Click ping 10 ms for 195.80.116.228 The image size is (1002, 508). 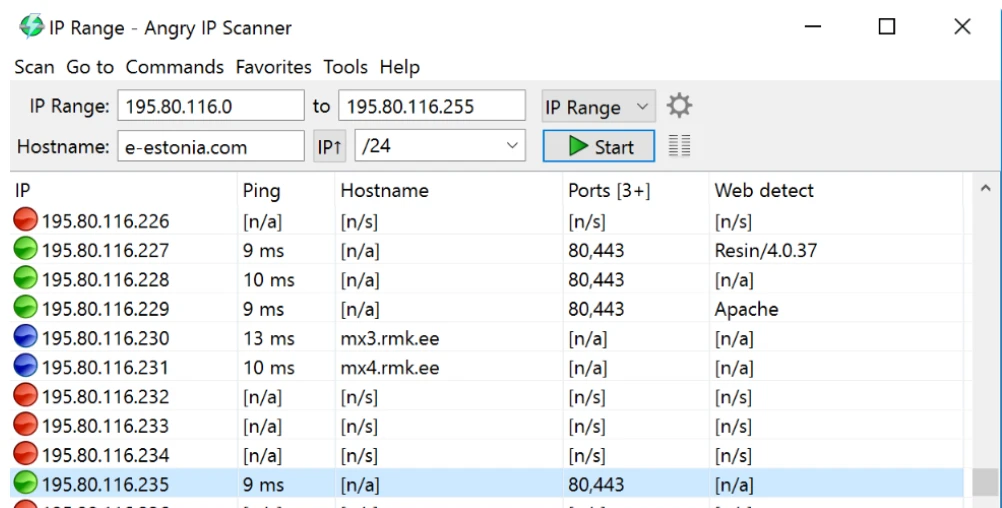(x=268, y=279)
